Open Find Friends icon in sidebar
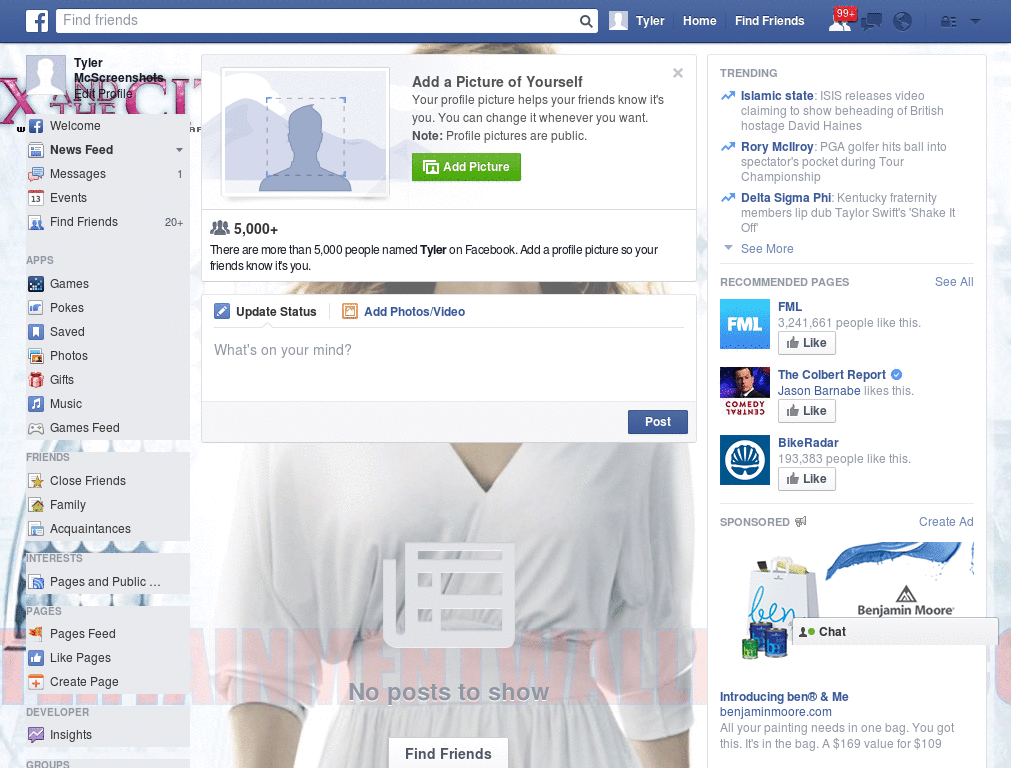The height and width of the screenshot is (768, 1024). click(36, 222)
